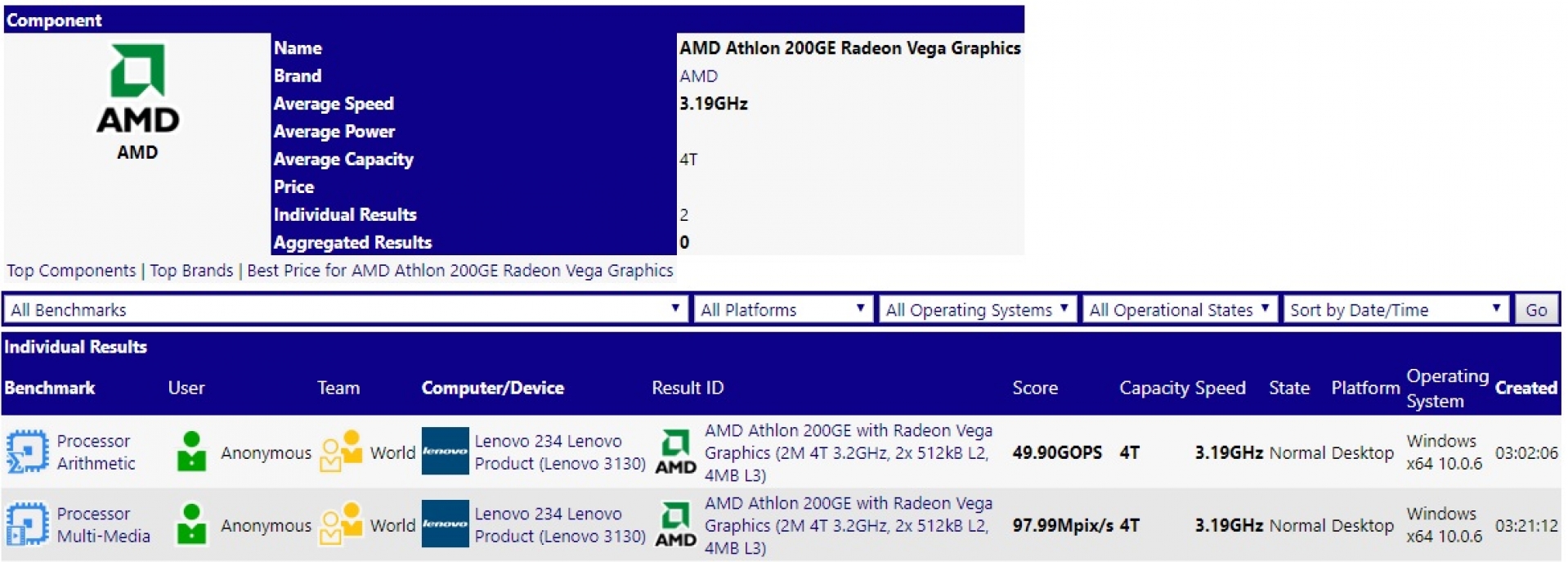This screenshot has height=562, width=1568.
Task: Open Processor Arithmetic benchmark icon
Action: click(x=28, y=452)
